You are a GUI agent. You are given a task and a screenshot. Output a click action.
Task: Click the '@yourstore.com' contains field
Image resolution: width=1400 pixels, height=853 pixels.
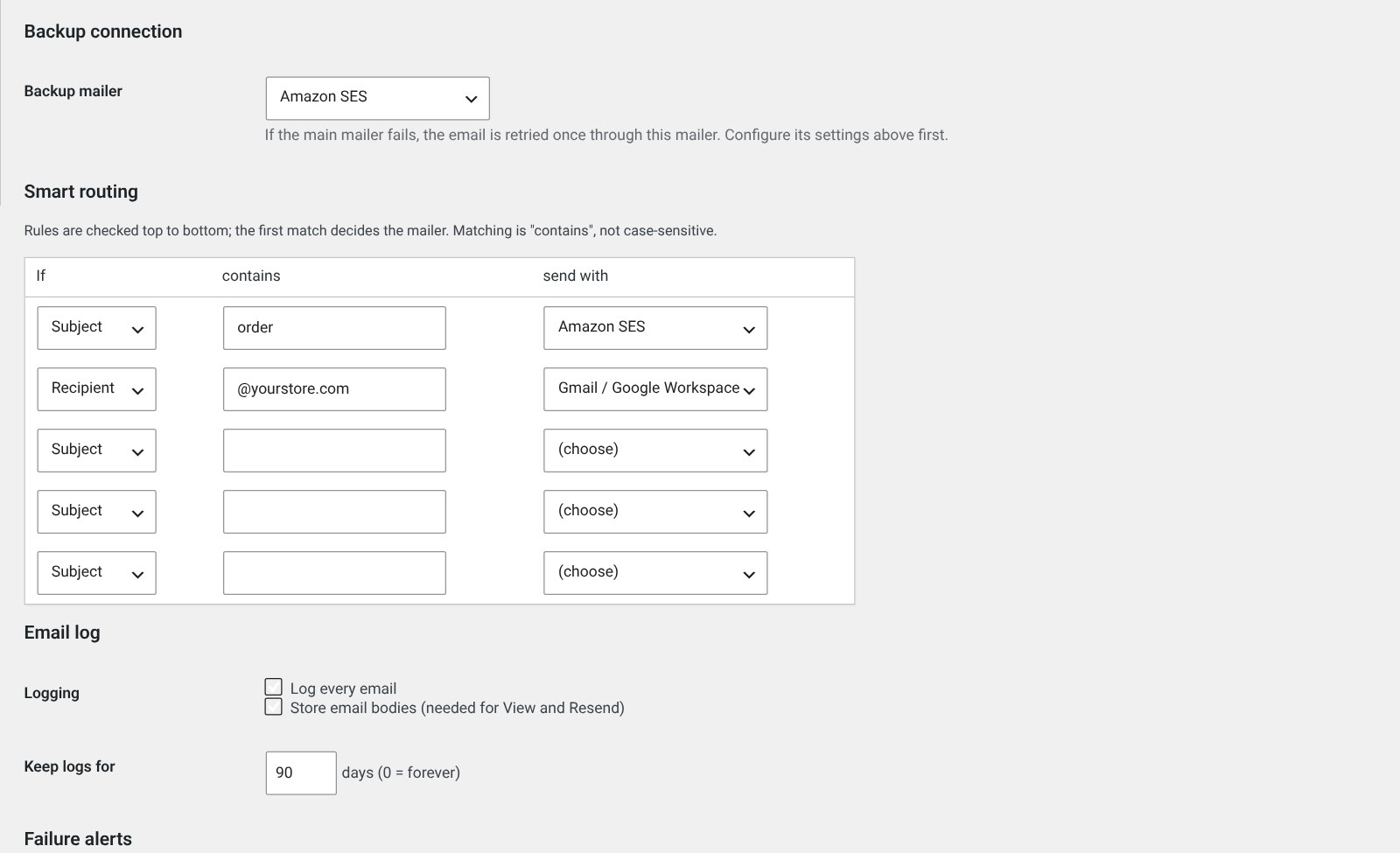coord(334,389)
